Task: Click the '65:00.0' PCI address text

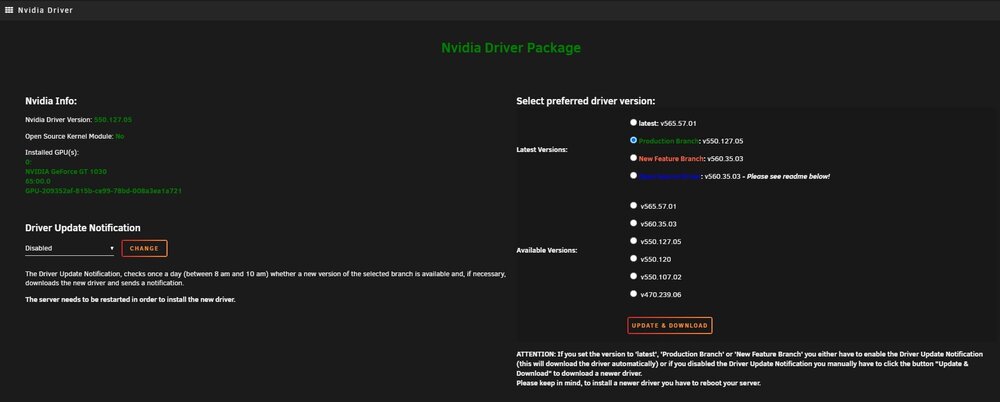Action: pyautogui.click(x=37, y=181)
